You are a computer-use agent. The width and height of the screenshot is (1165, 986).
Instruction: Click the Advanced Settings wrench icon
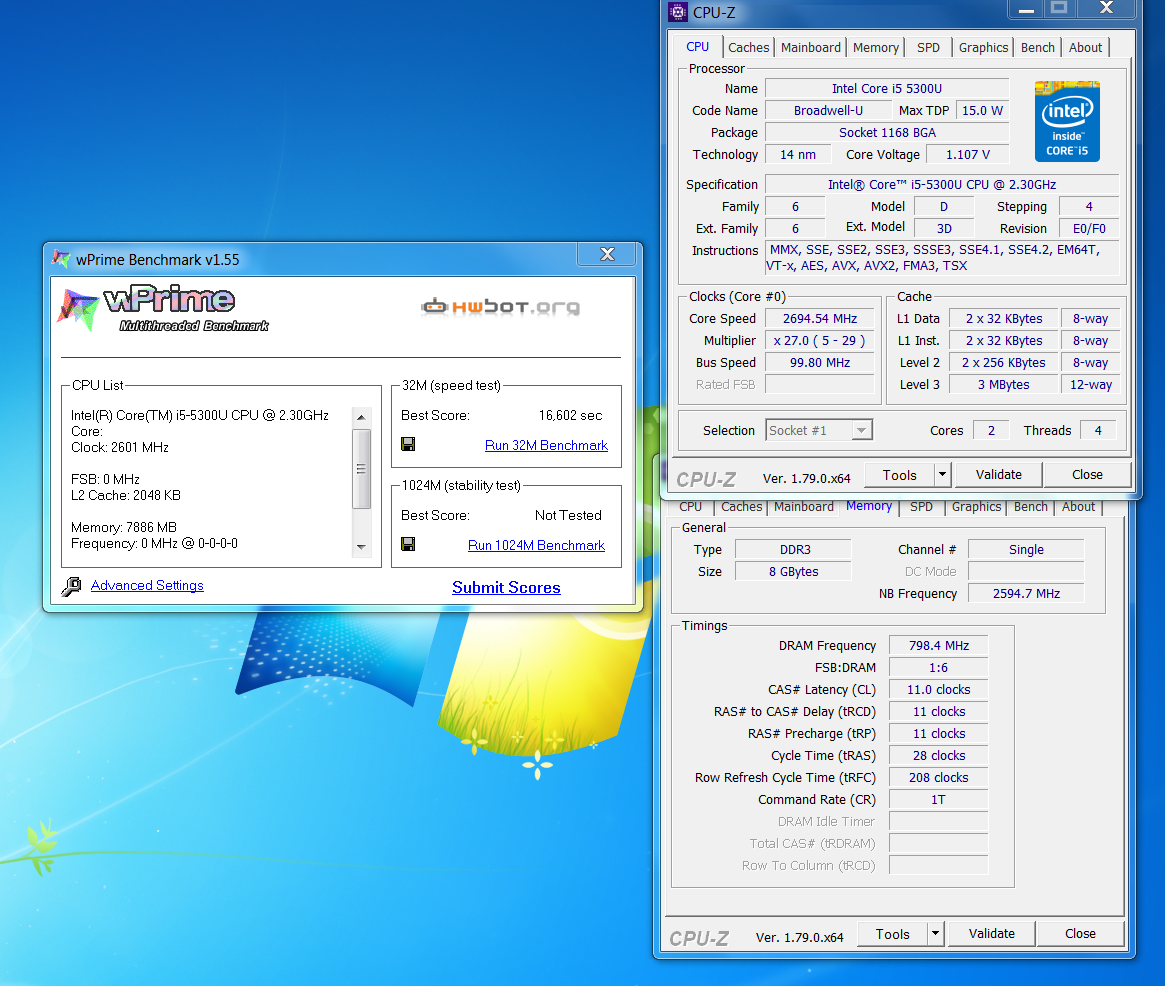click(71, 586)
